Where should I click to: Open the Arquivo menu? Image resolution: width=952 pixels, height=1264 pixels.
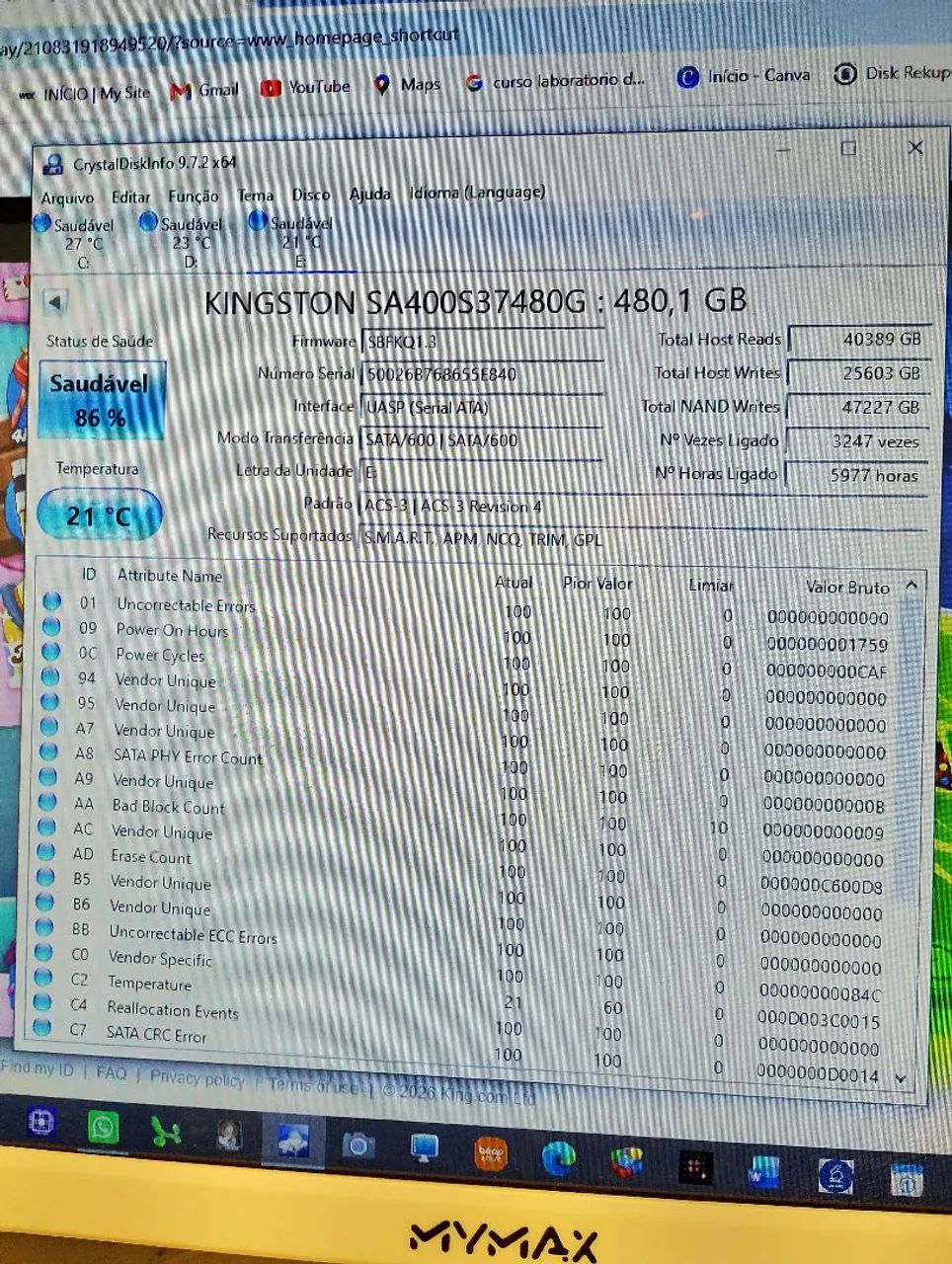pos(67,197)
